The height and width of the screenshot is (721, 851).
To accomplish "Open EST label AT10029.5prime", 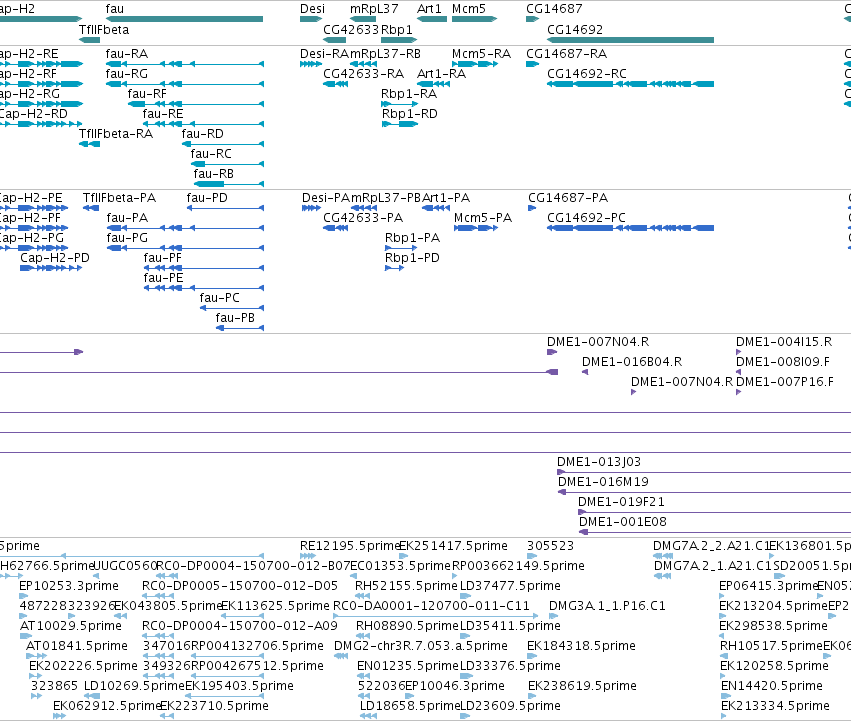I will [71, 626].
